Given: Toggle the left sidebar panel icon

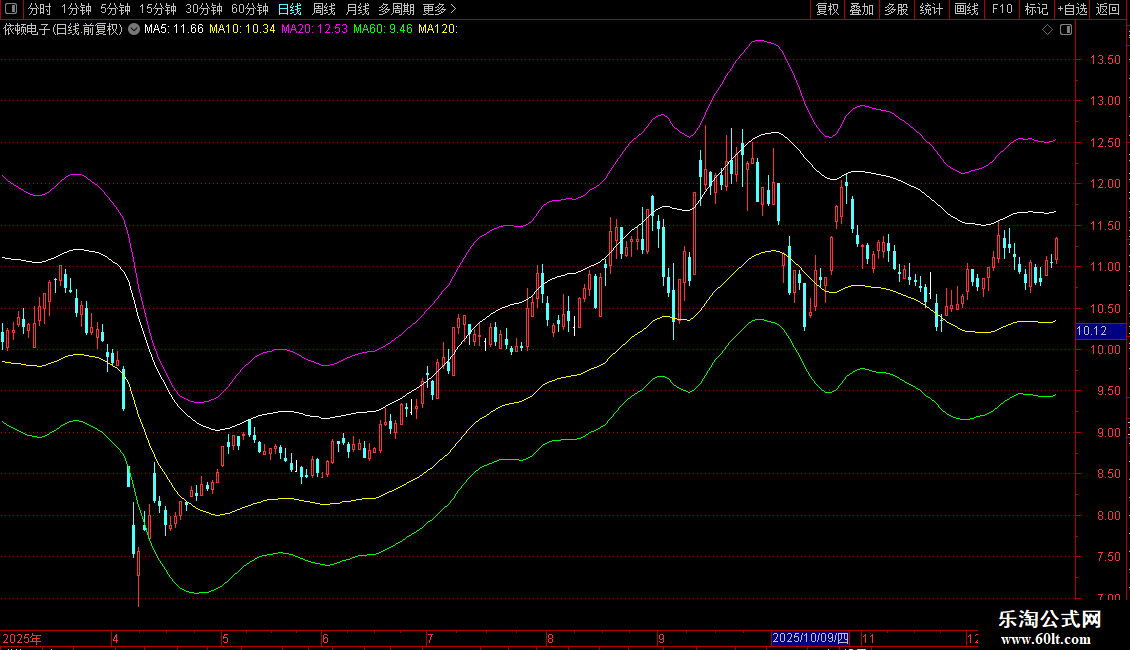Looking at the screenshot, I should (11, 9).
